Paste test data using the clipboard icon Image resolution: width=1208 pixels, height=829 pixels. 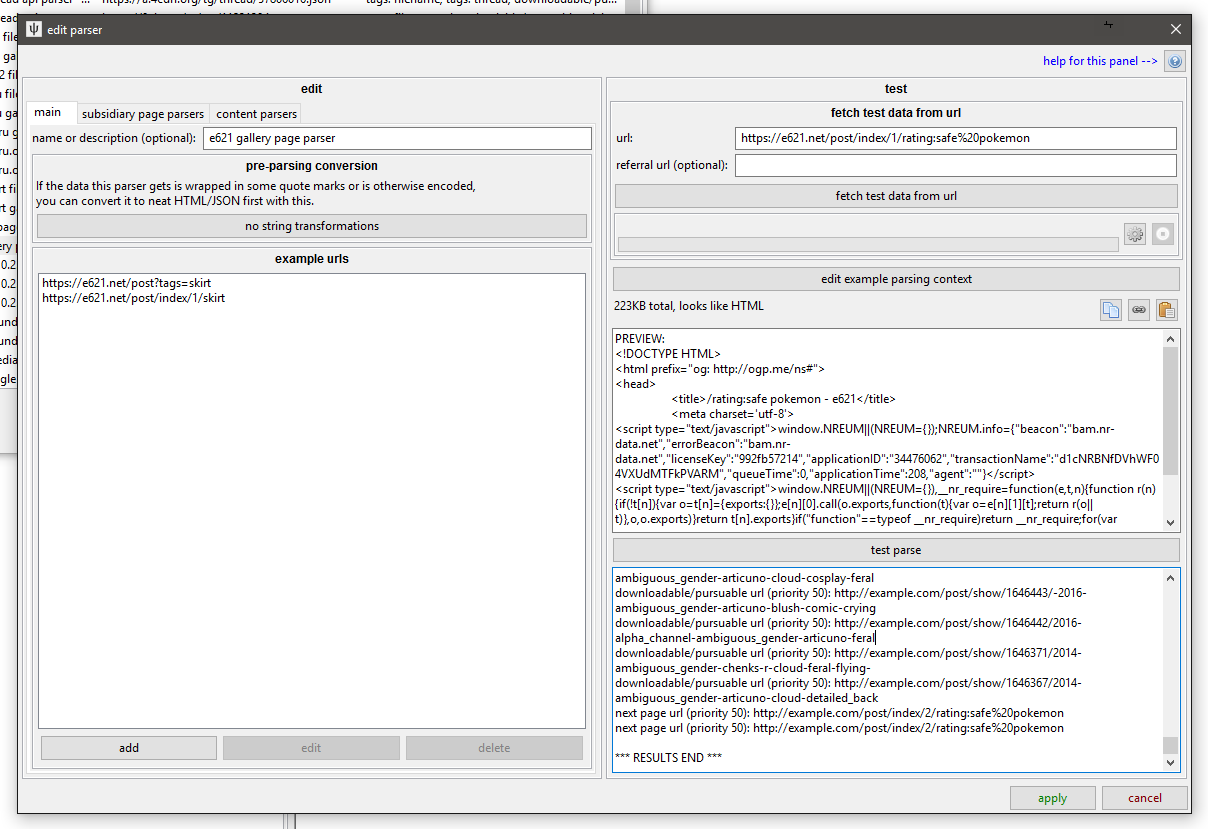click(1166, 310)
